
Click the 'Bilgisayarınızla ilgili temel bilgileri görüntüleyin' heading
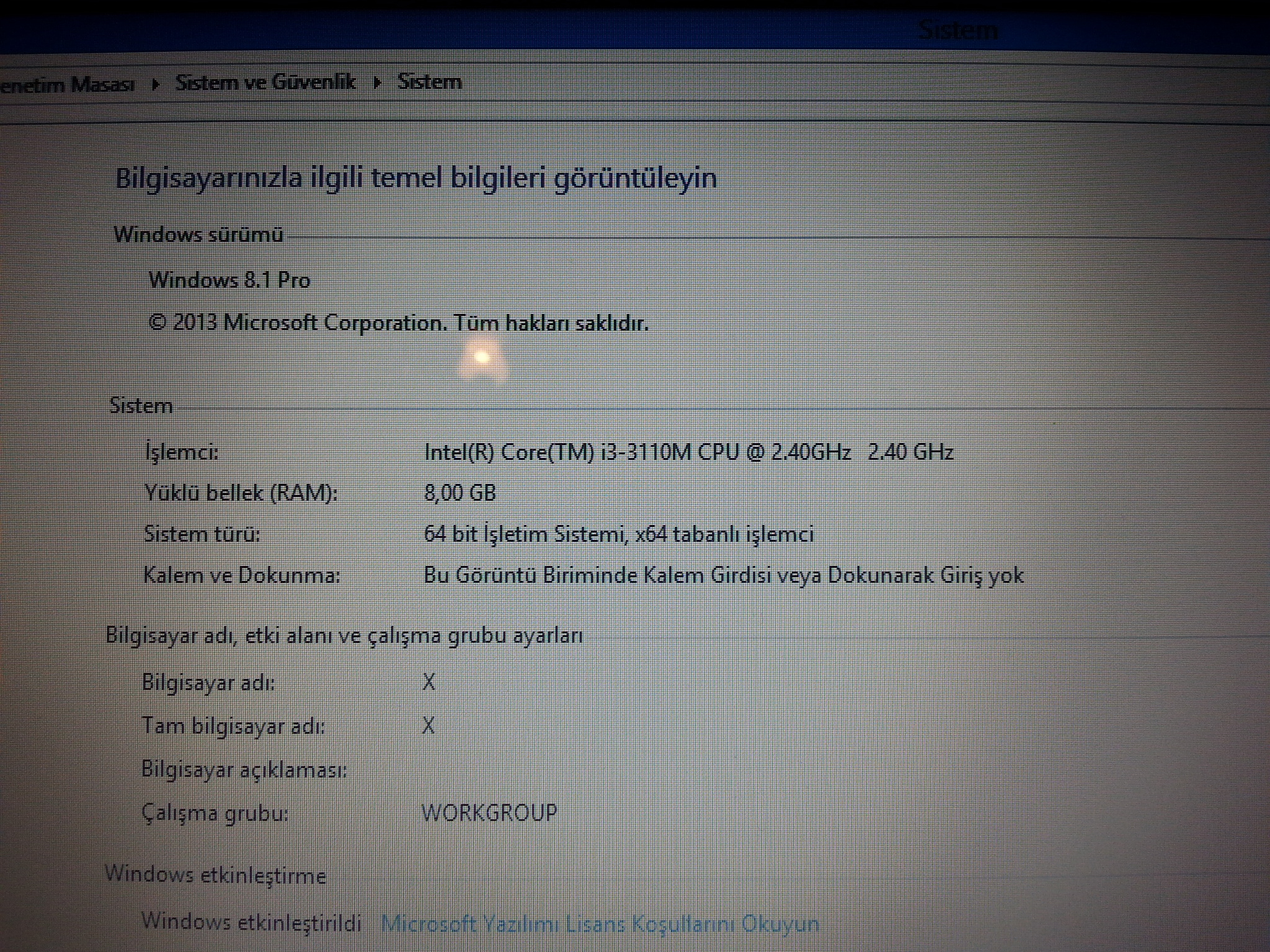[x=416, y=178]
